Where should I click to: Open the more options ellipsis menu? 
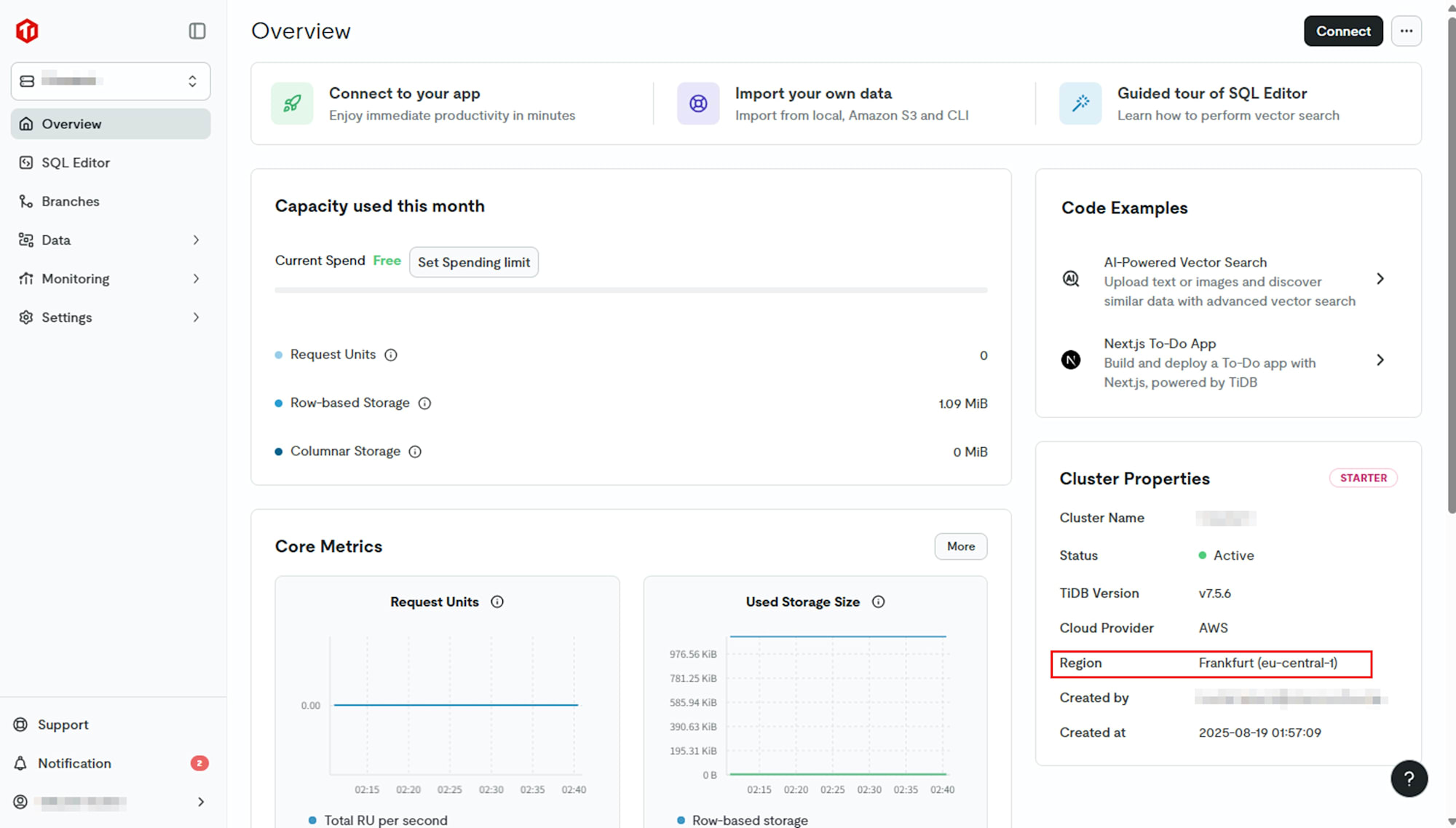point(1406,31)
